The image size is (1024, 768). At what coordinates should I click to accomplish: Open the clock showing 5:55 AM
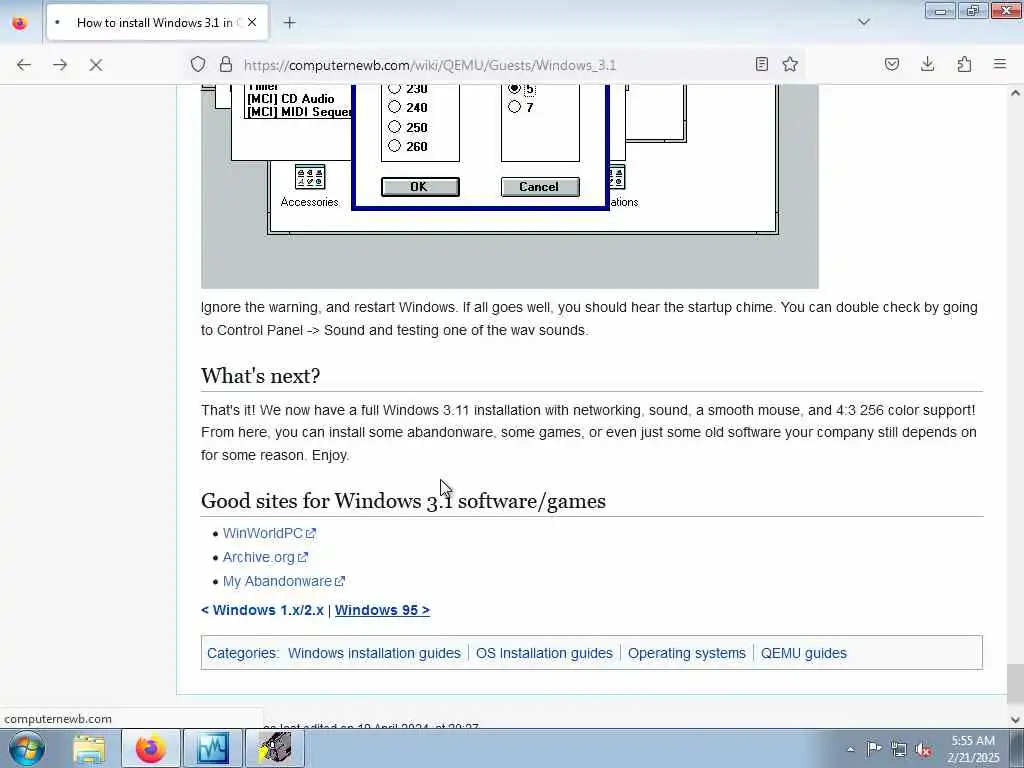pos(973,749)
